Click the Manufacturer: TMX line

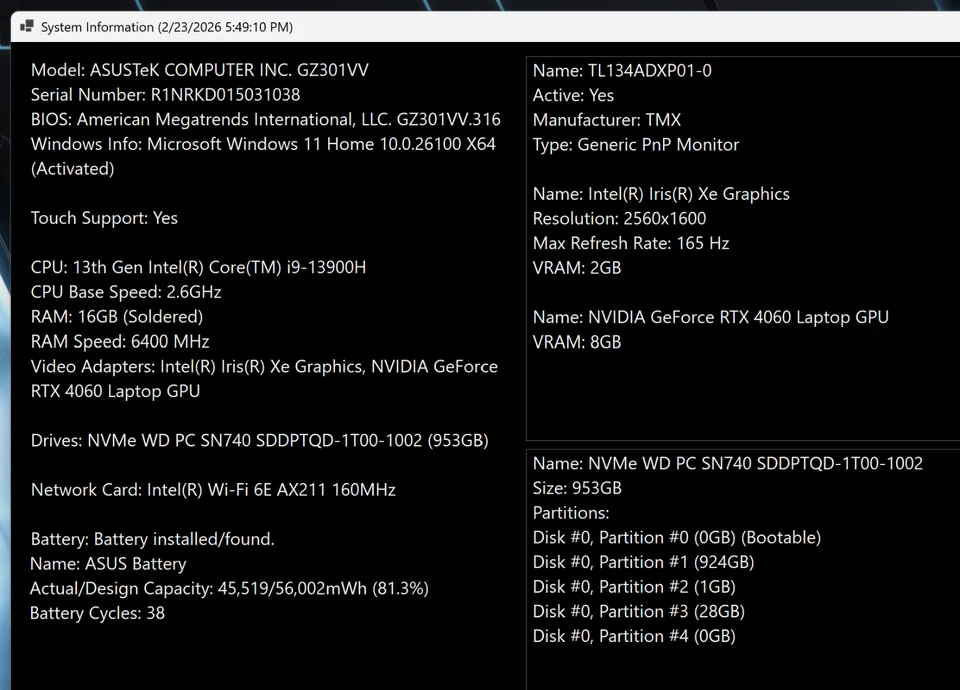click(607, 119)
